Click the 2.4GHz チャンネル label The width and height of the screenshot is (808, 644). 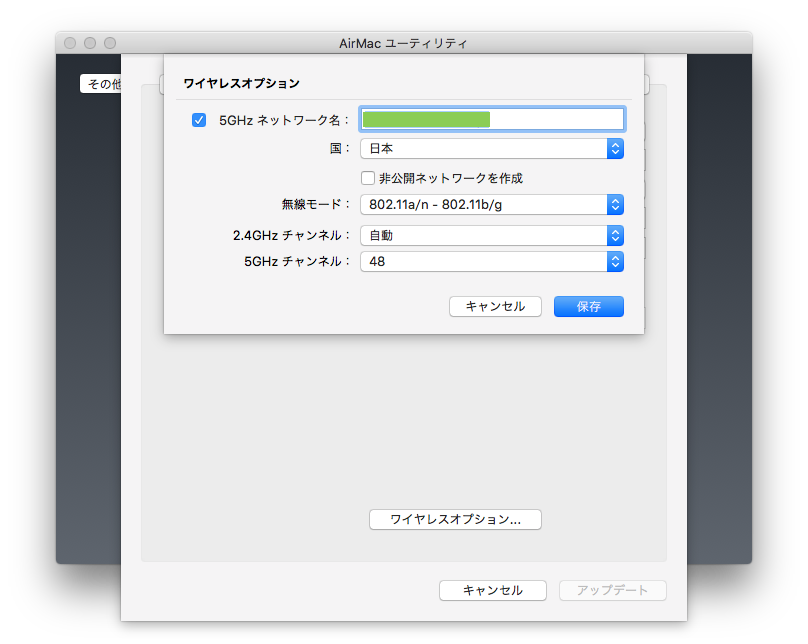click(x=291, y=235)
